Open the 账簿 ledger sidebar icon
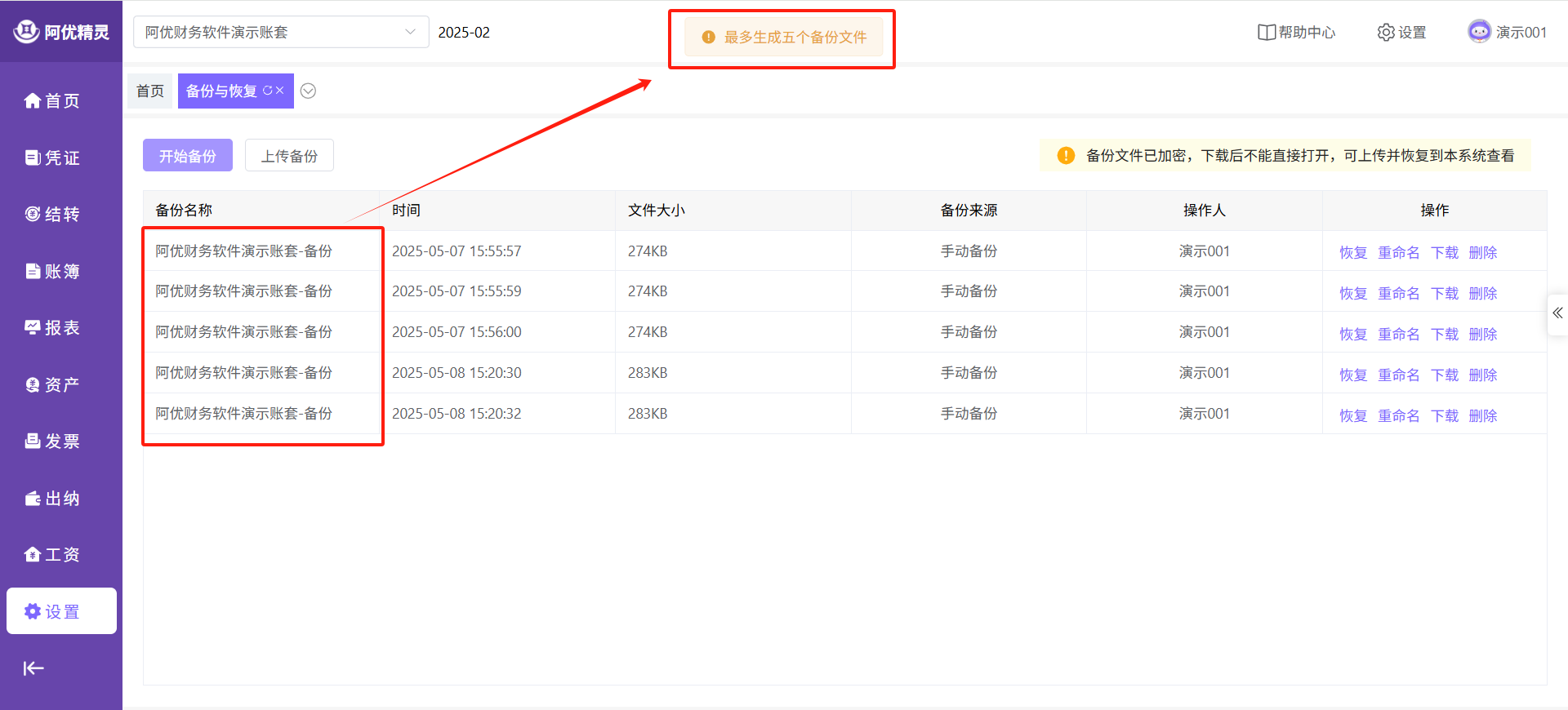 click(x=33, y=271)
